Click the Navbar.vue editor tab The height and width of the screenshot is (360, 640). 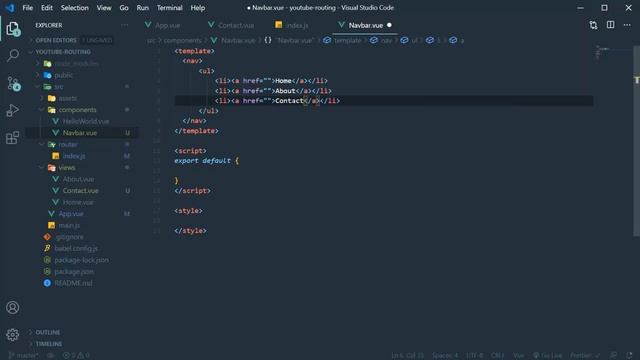point(366,25)
